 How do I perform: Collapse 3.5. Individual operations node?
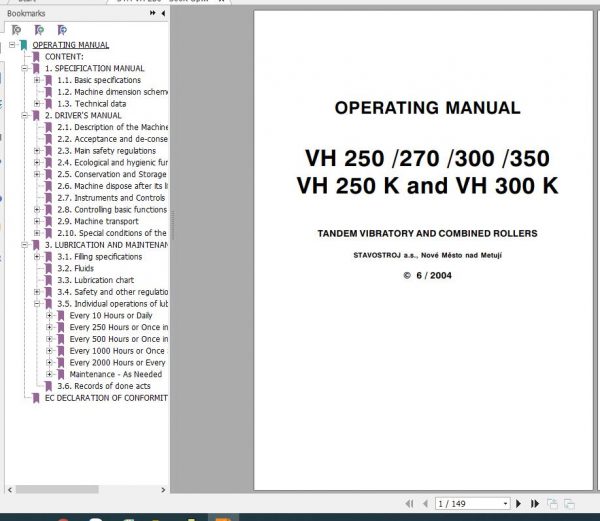[x=37, y=304]
